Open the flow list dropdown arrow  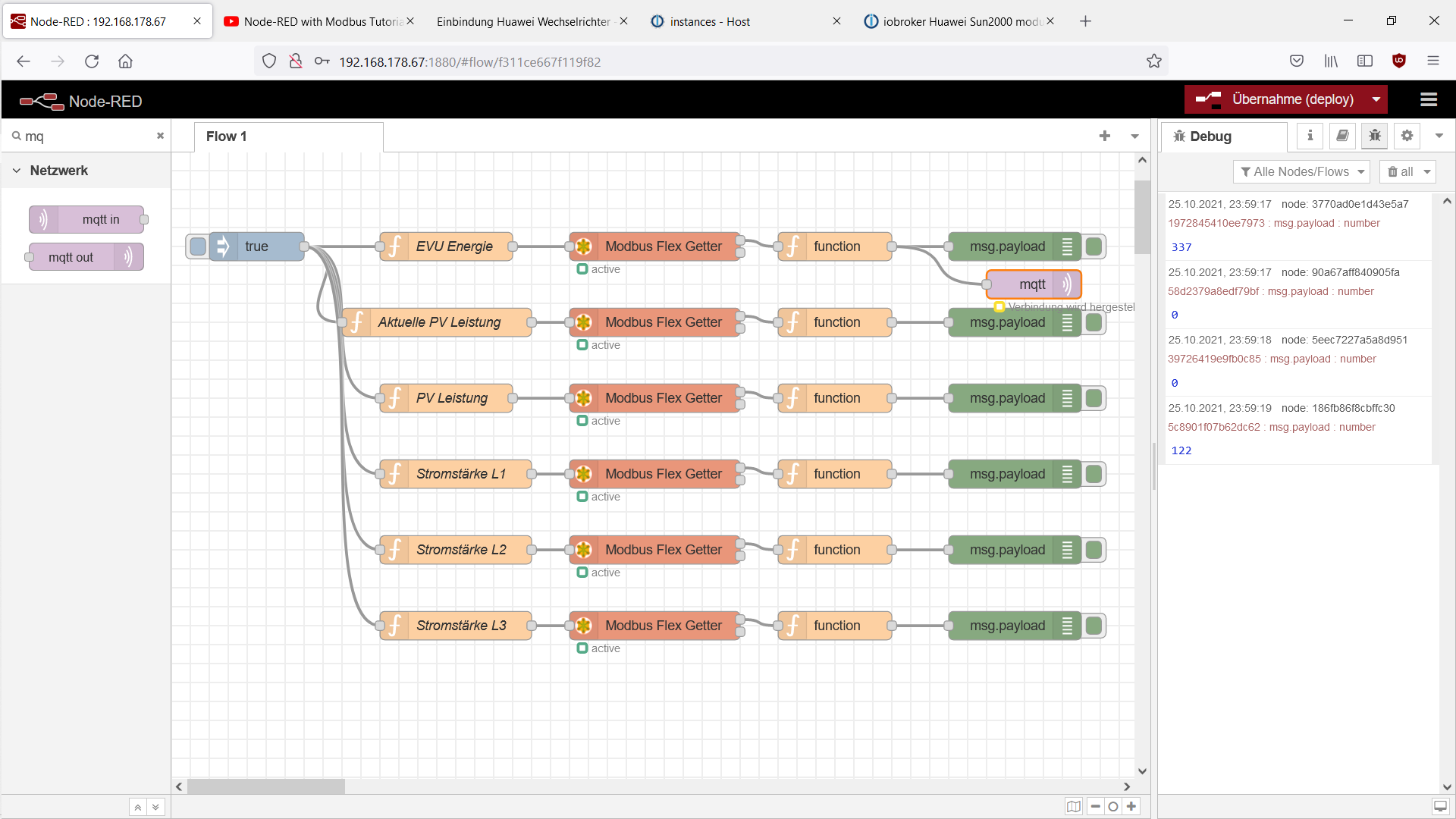[x=1135, y=136]
